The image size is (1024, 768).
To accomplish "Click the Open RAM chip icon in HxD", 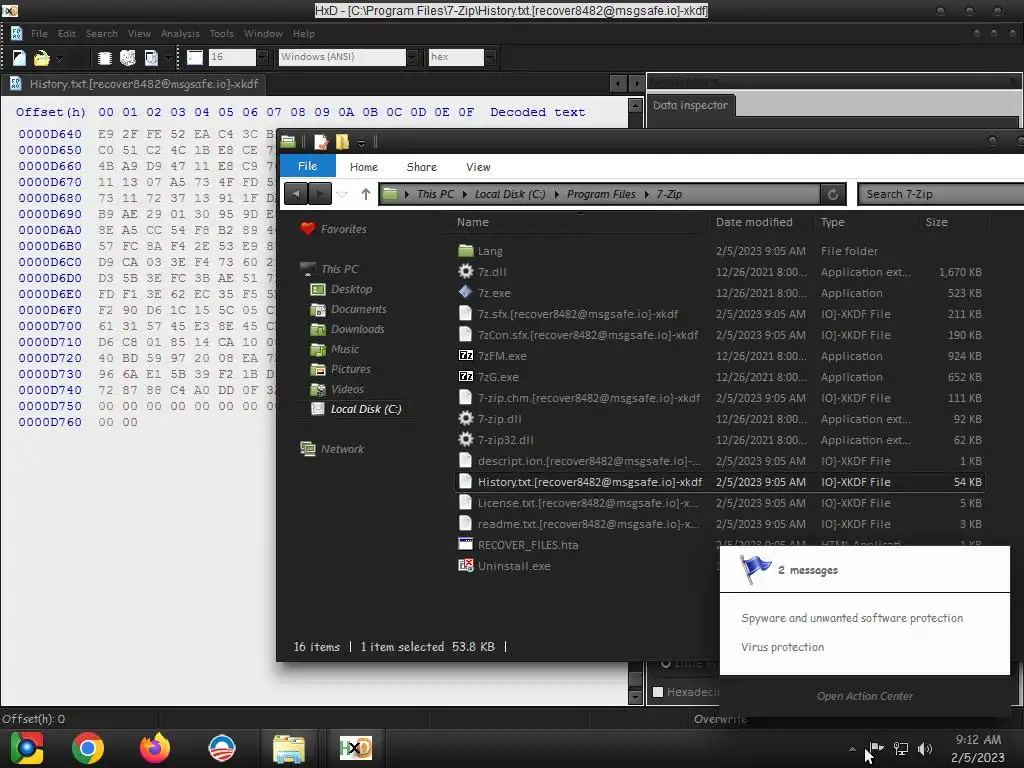I will 104,58.
